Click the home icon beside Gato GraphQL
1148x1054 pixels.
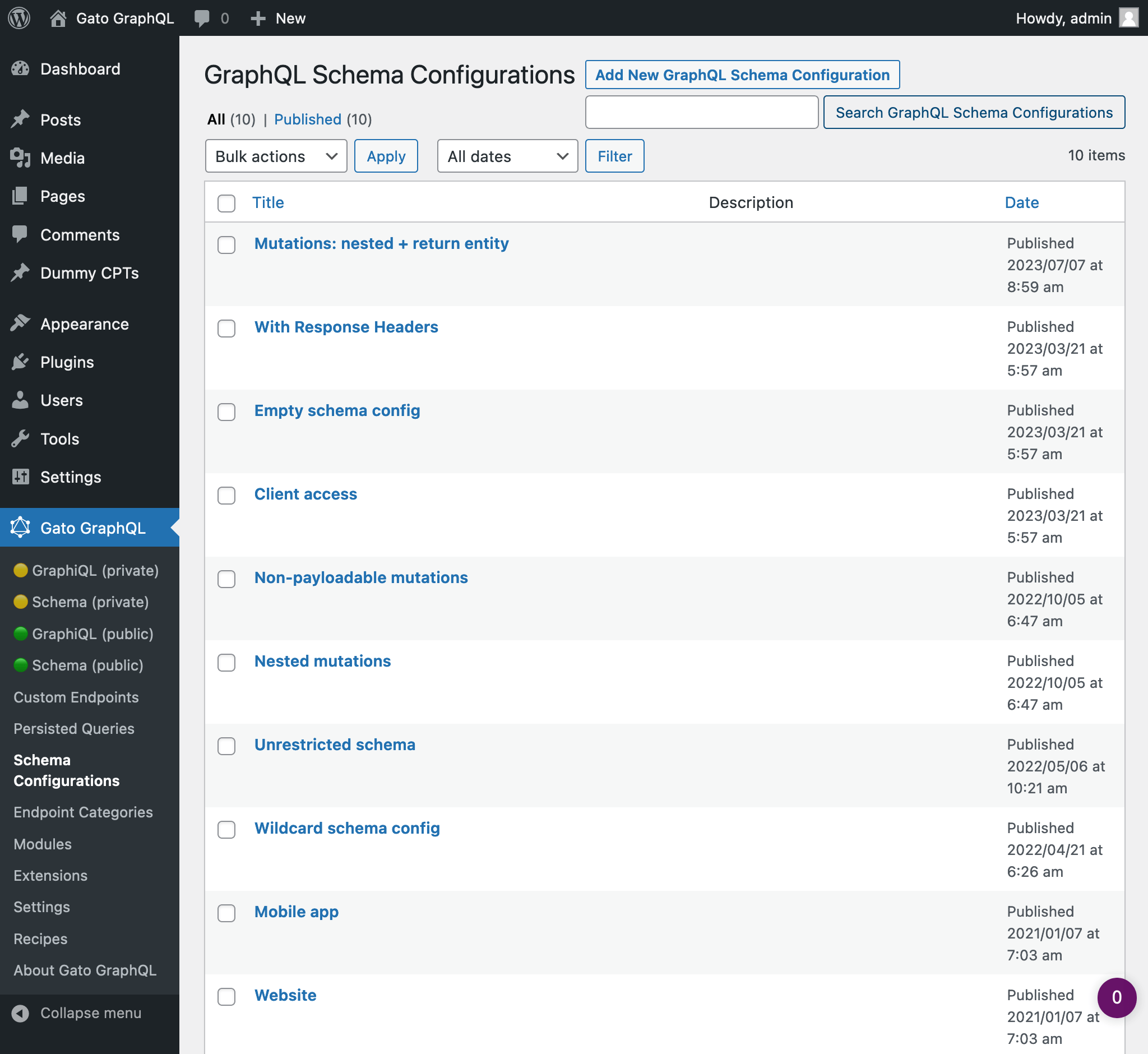(58, 19)
